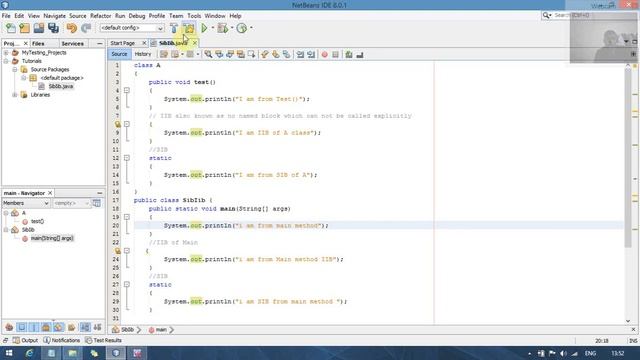Toggle Rectangular Selection in editor toolbar
Viewport: 640px width, 360px height.
[251, 54]
